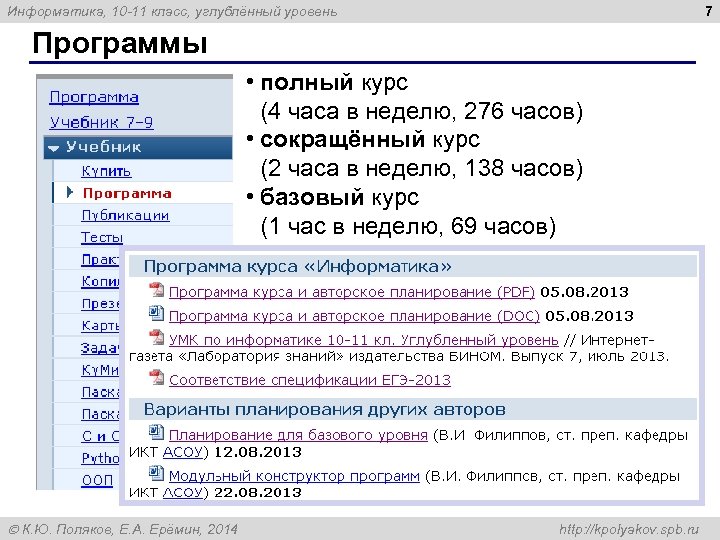Open the Презе… submenu link
Screen dimensions: 720x540
click(100, 304)
